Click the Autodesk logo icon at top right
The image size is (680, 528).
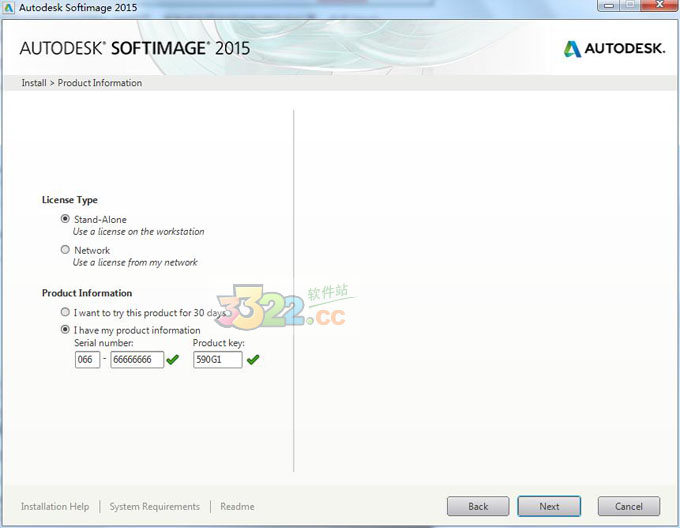572,49
